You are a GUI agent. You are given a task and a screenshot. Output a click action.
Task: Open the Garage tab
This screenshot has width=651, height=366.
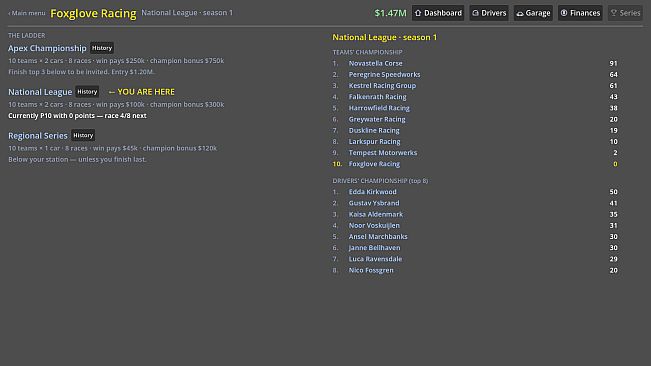point(533,13)
